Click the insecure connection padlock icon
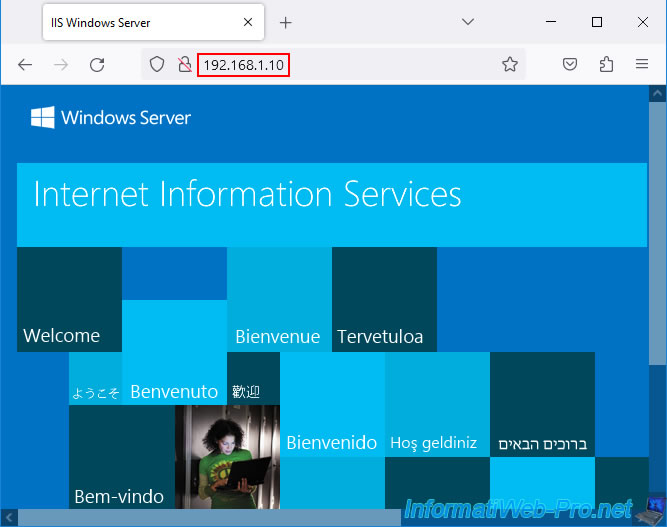This screenshot has width=667, height=527. pos(184,64)
